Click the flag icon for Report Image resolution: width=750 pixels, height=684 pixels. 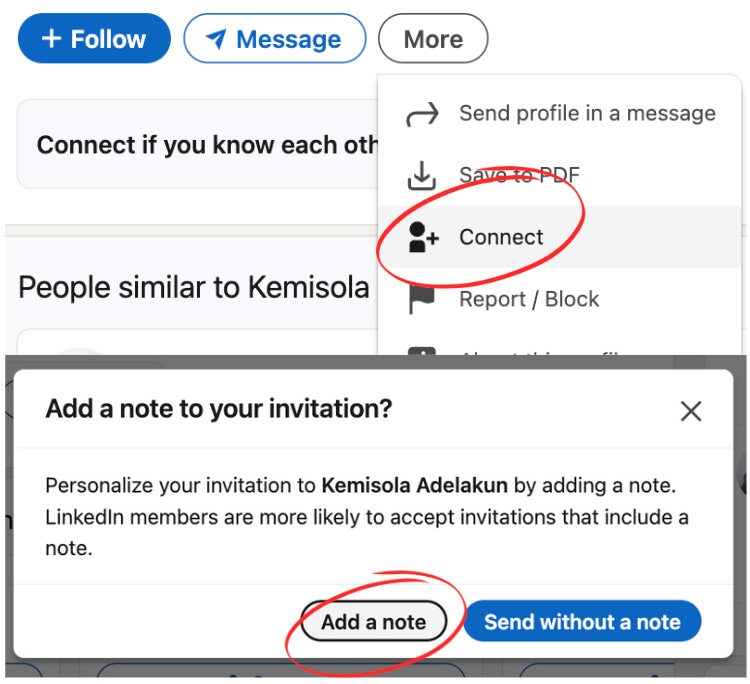pyautogui.click(x=421, y=300)
